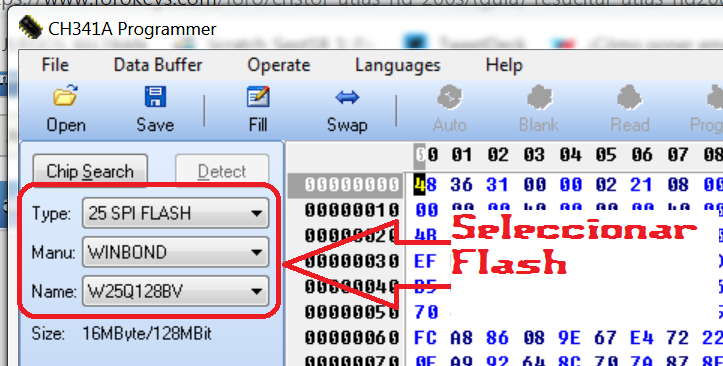Image resolution: width=723 pixels, height=366 pixels.
Task: Click the greyed Auto chip icon
Action: coord(450,97)
